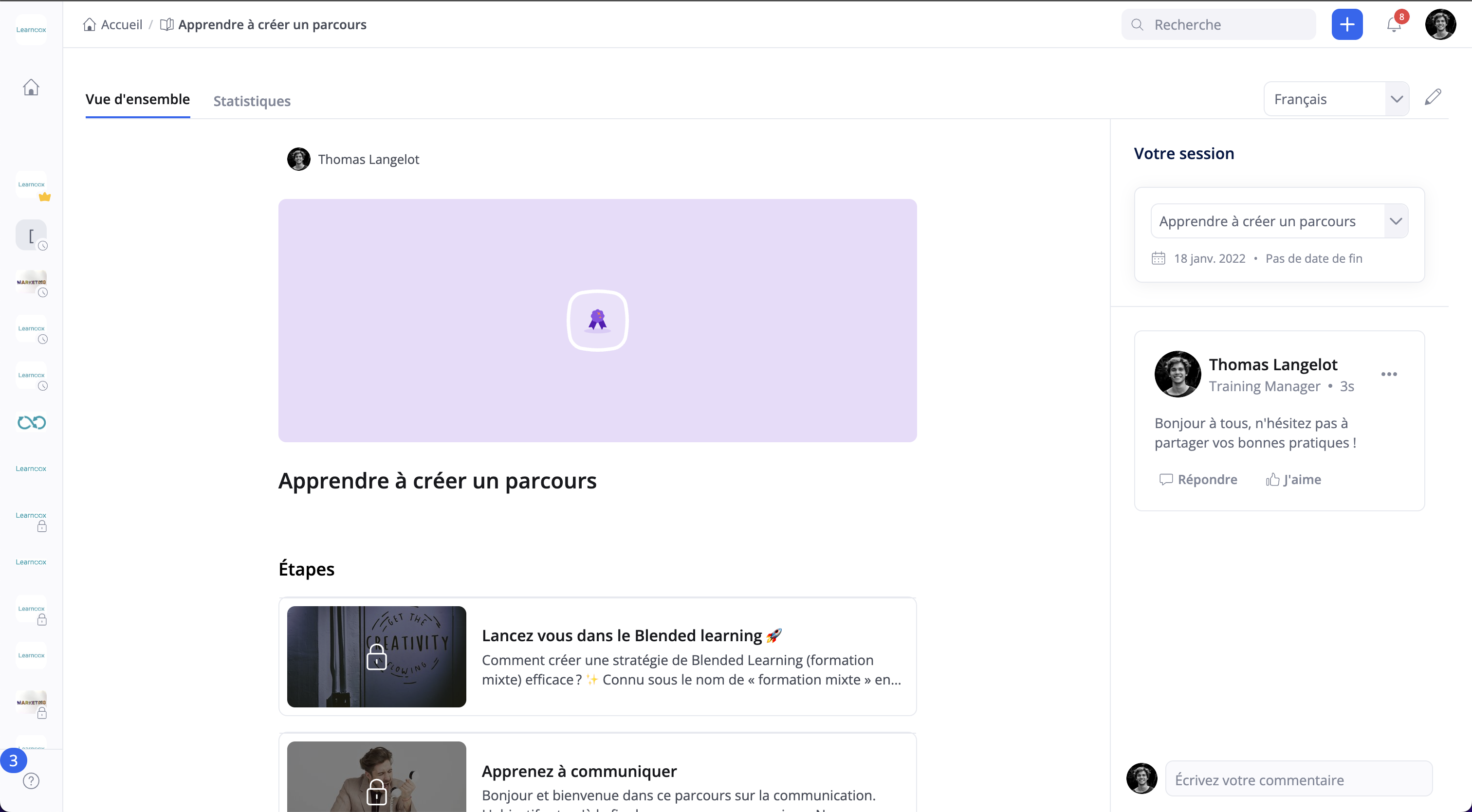1472x812 pixels.
Task: Click the purple award ribbon icon
Action: [597, 320]
